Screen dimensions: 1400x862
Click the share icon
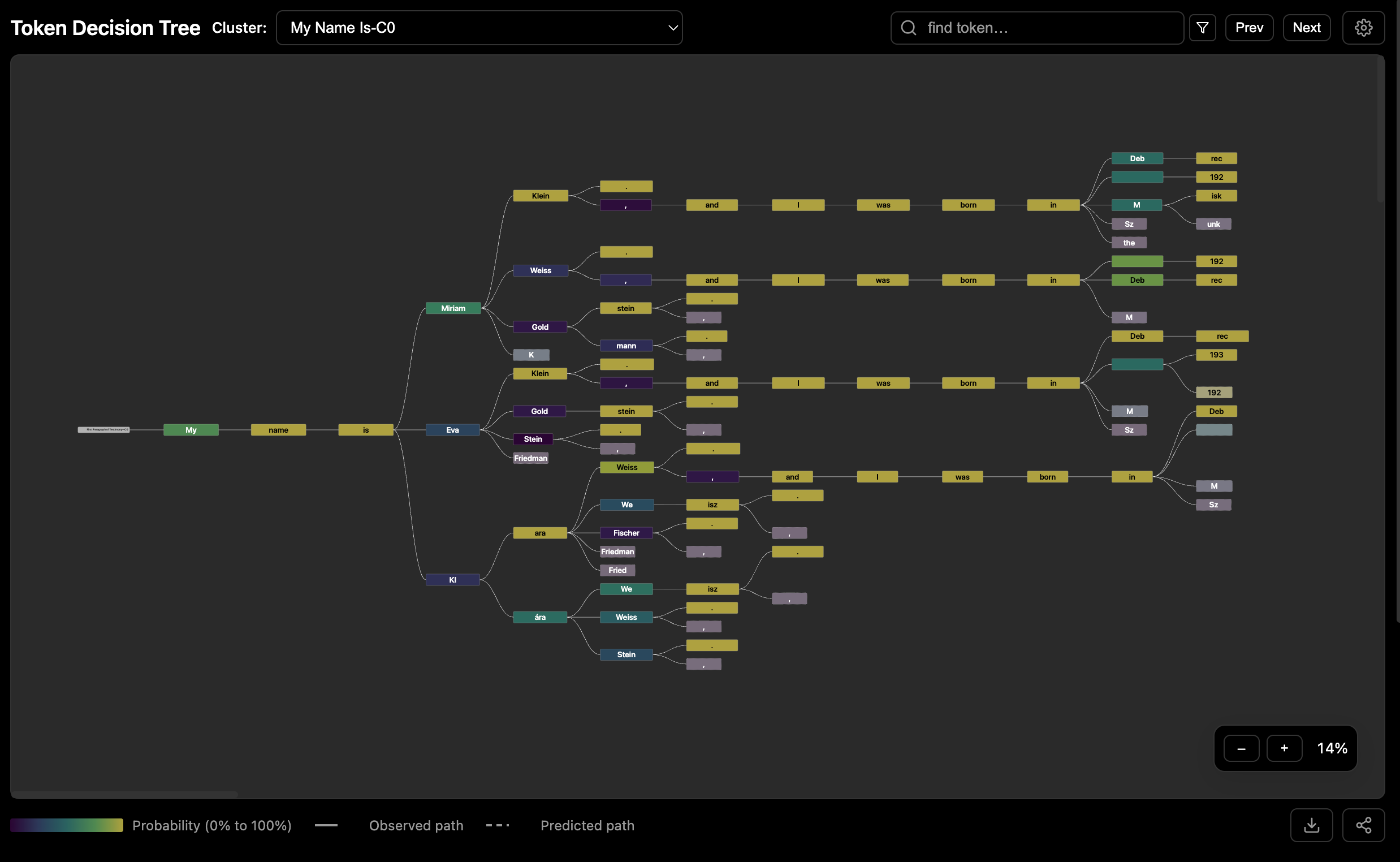coord(1363,825)
